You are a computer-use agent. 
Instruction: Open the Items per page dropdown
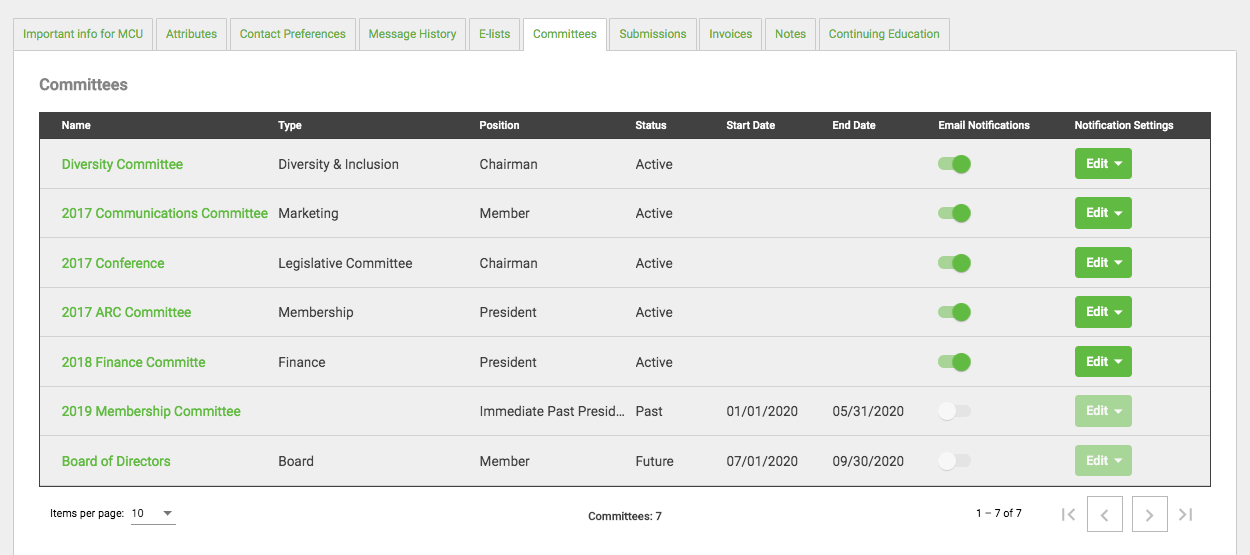click(153, 513)
